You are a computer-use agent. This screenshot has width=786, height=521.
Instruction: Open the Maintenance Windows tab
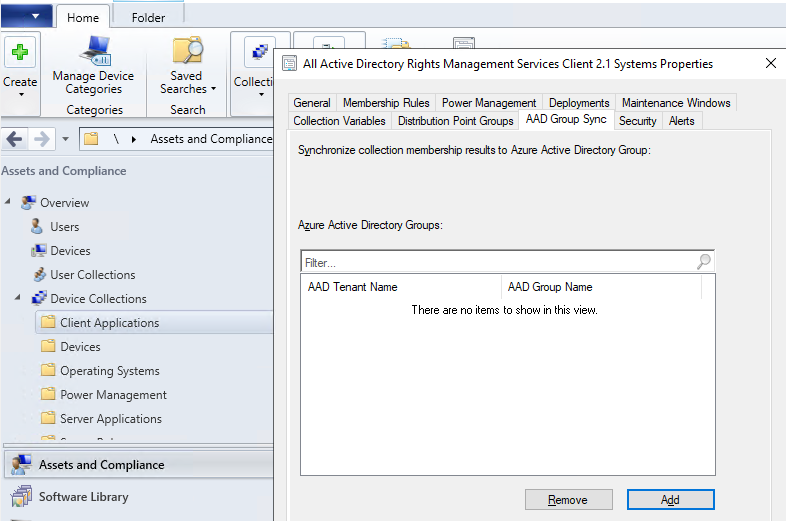pyautogui.click(x=676, y=103)
